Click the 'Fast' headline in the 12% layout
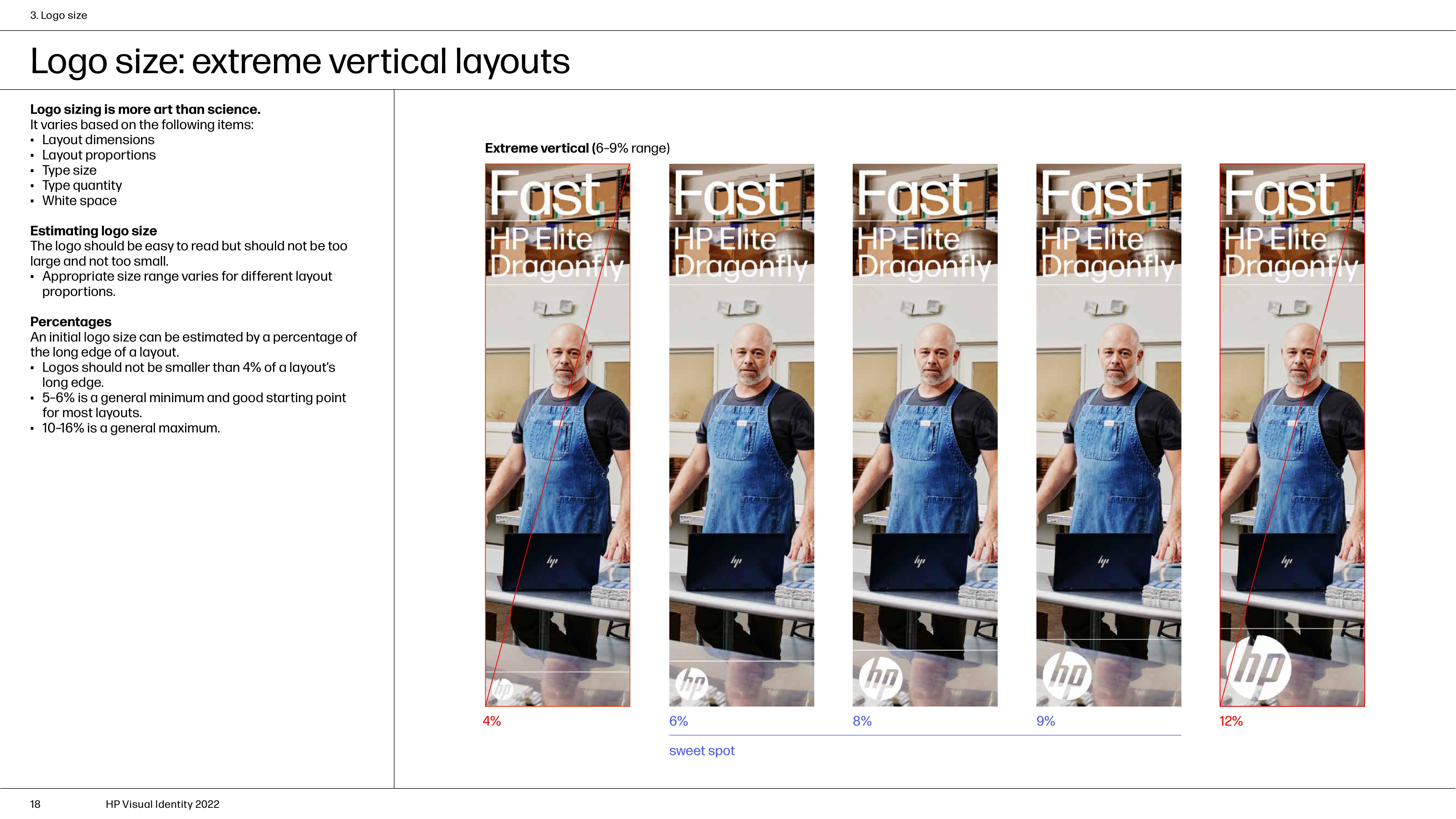The image size is (1456, 819). (1279, 194)
